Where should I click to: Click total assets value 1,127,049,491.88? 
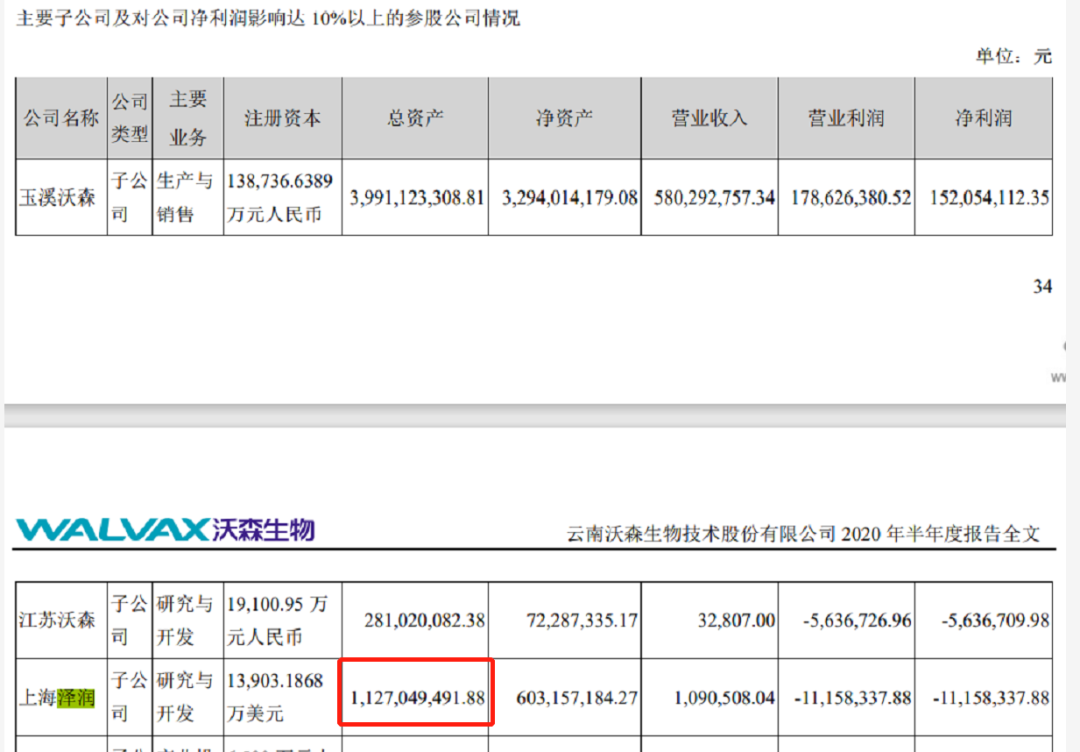pos(417,698)
